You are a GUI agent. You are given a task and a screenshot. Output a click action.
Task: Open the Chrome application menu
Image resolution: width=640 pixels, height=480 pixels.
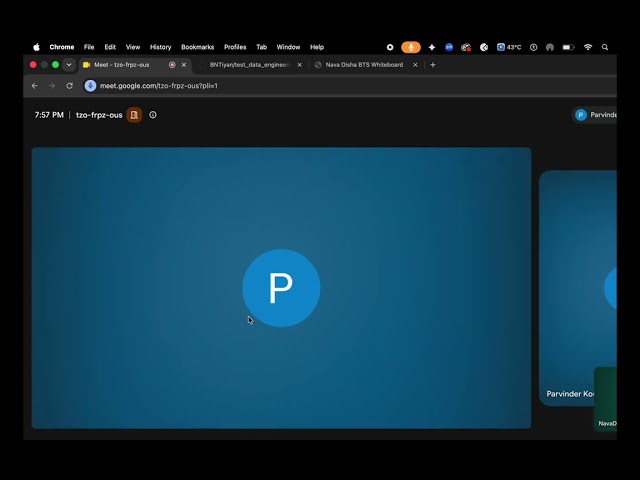(x=62, y=47)
